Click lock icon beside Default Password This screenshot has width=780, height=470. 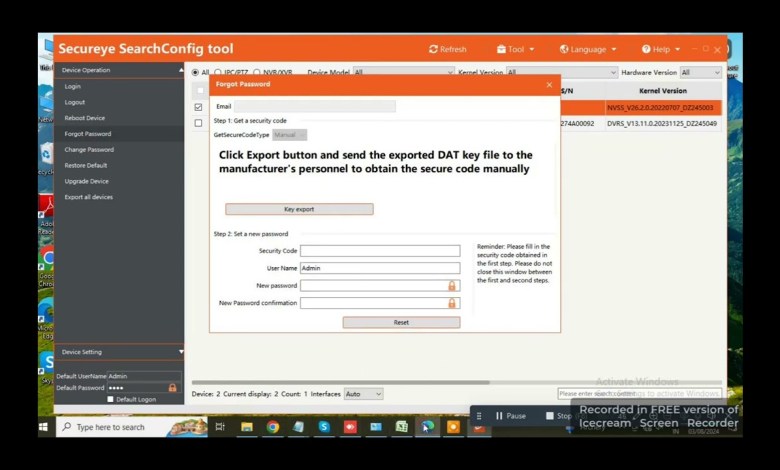tap(173, 388)
